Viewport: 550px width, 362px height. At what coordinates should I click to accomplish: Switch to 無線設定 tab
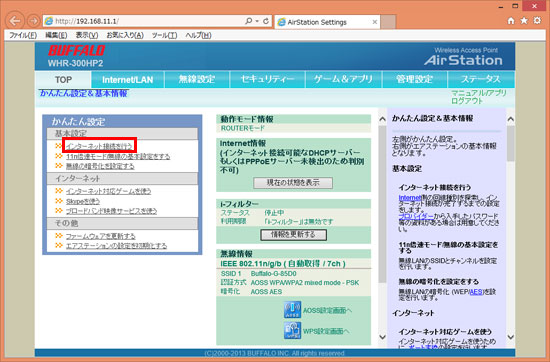click(197, 79)
